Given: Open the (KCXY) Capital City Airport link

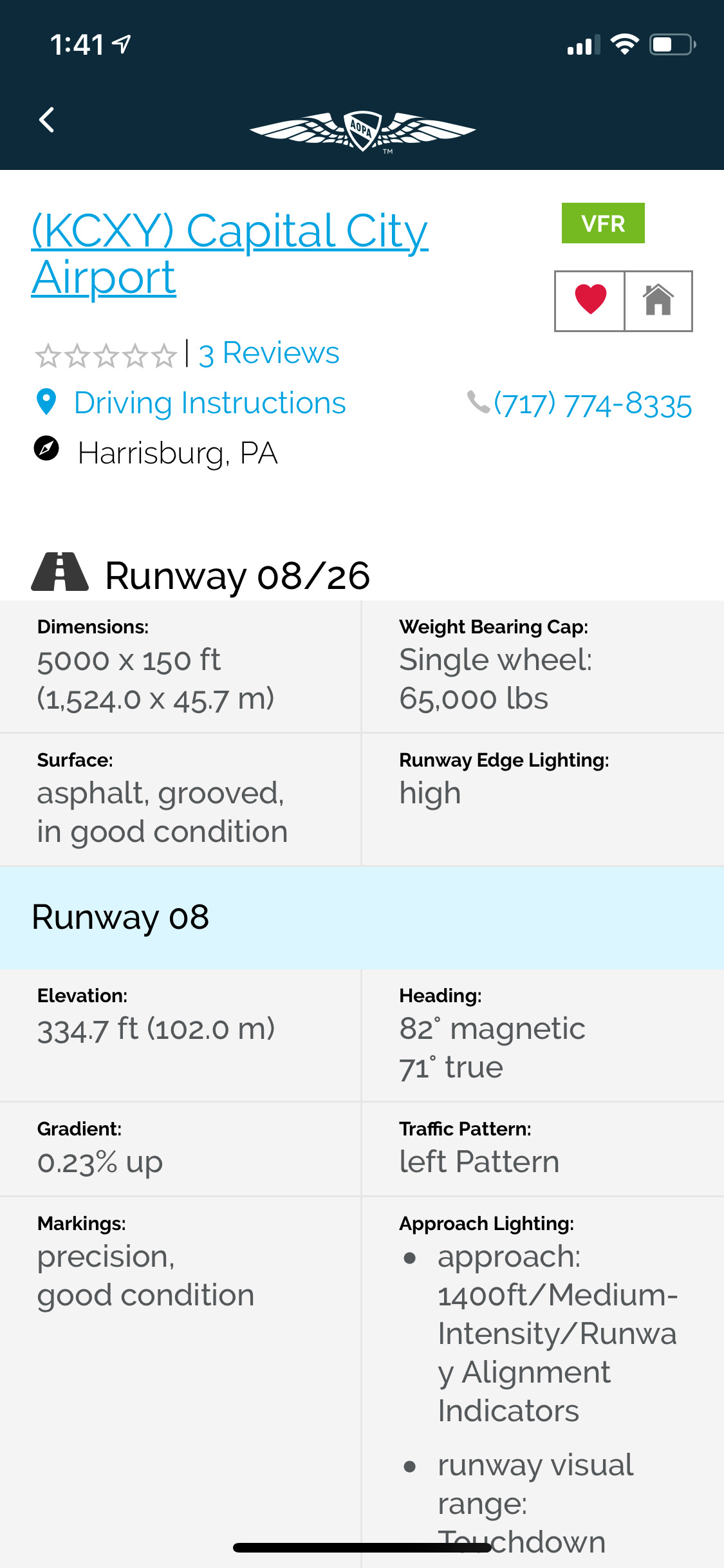Looking at the screenshot, I should tap(230, 254).
